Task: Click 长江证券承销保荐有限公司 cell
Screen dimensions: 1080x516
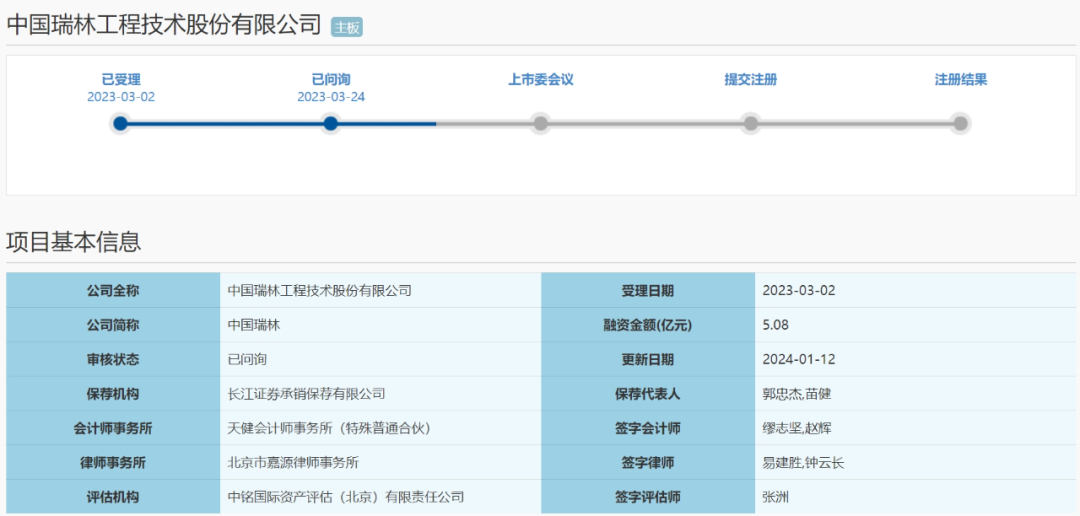Action: pos(380,394)
